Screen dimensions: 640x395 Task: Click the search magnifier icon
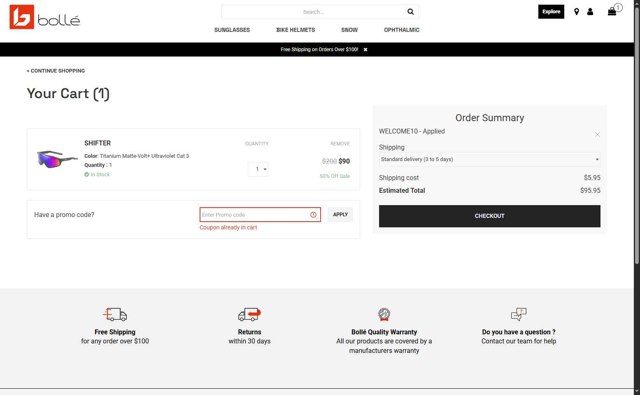410,12
